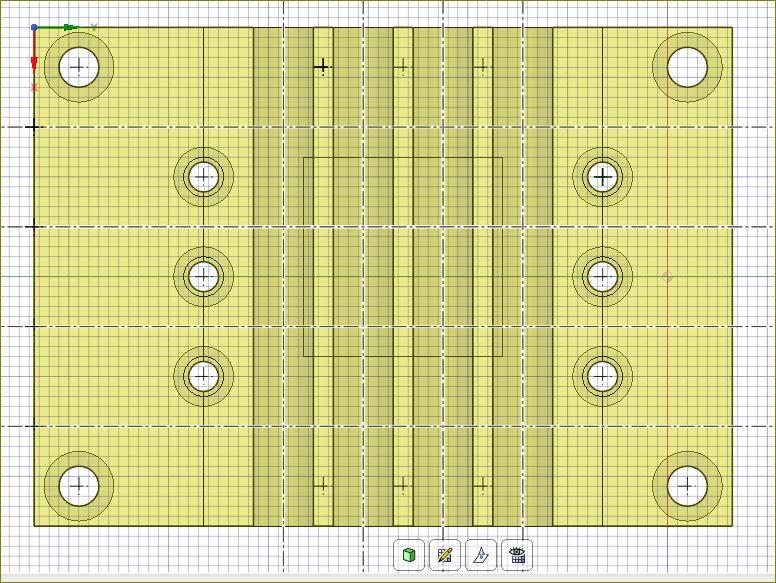Pick the lower counterbored hole on right side
776x583 pixels.
602,376
